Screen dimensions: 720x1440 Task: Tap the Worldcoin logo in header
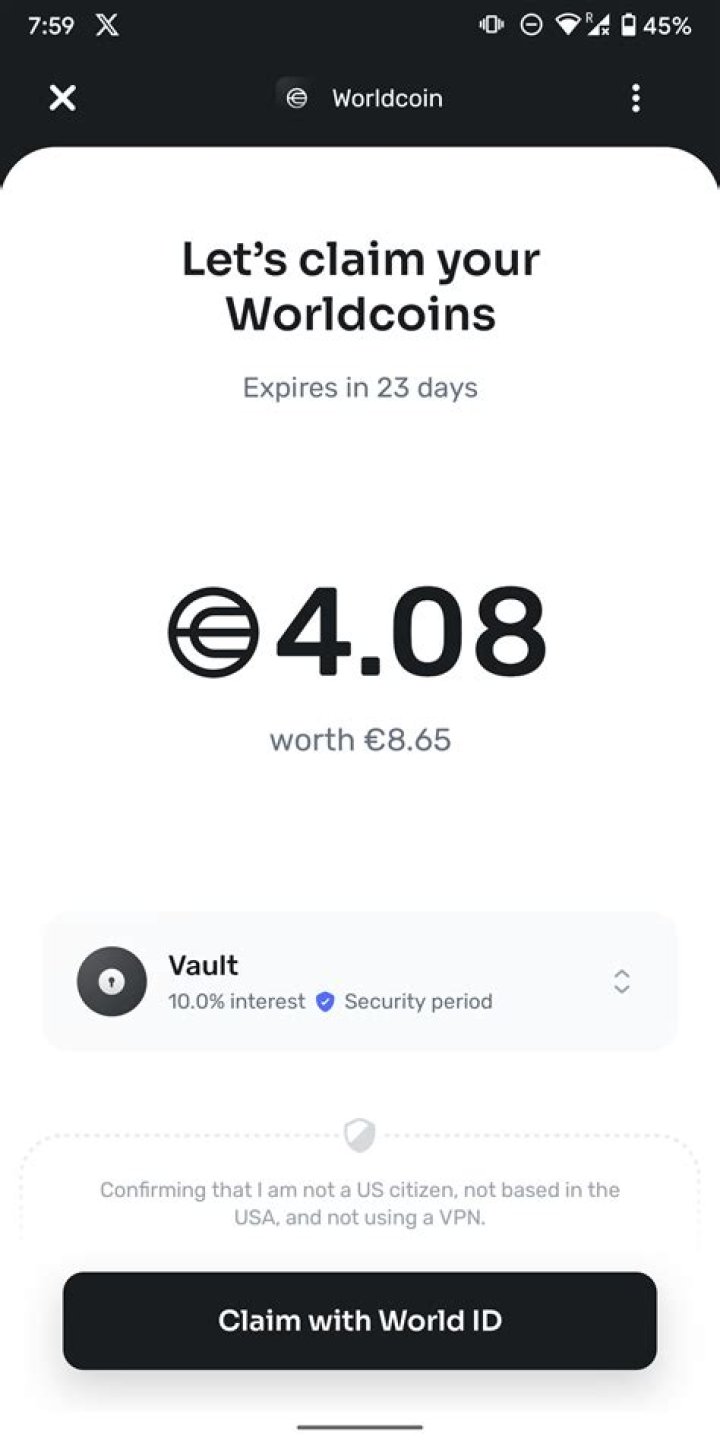tap(296, 98)
